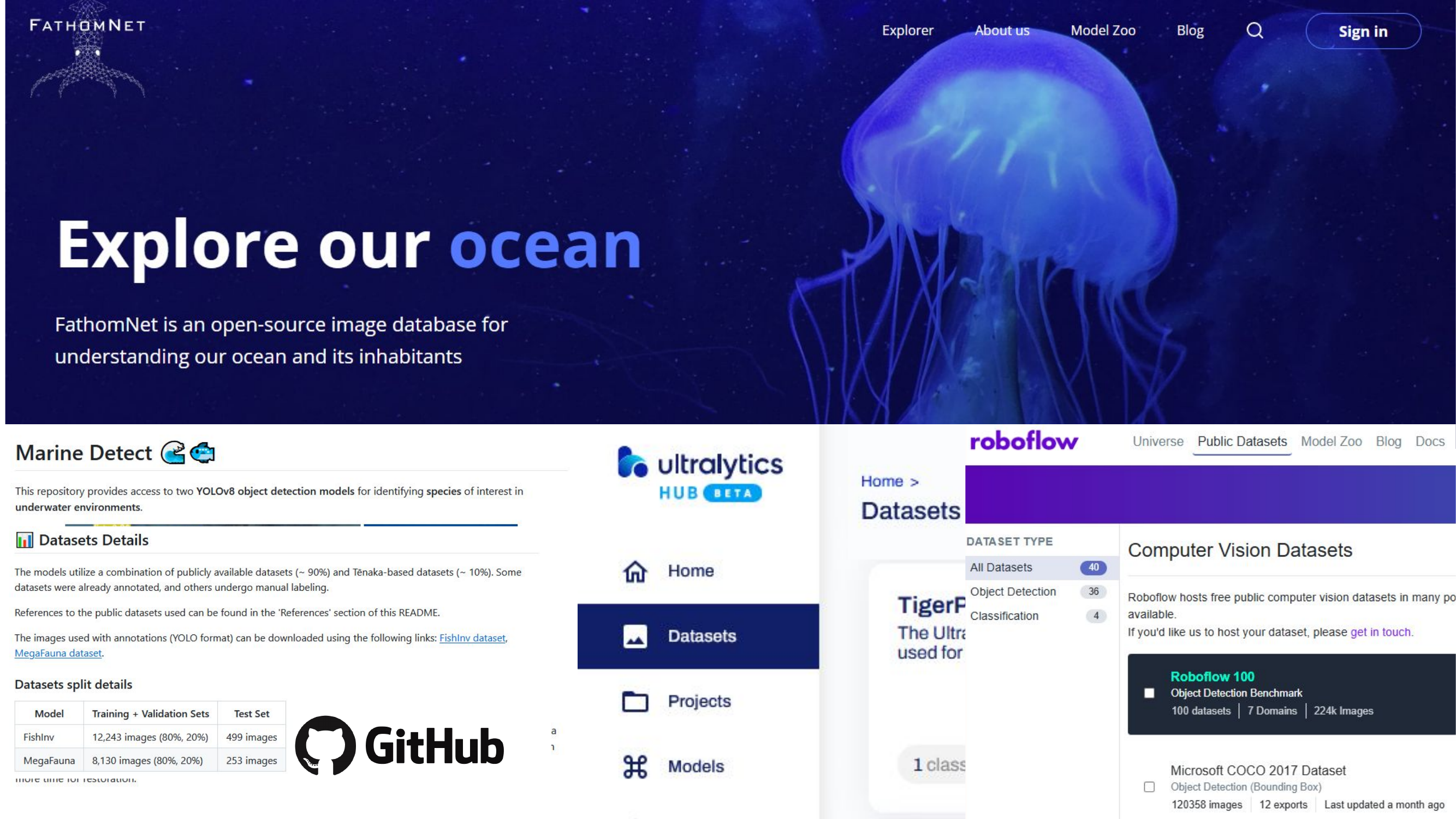Click the Home house icon in Ultralytics sidebar
Viewport: 1456px width, 819px height.
pos(635,571)
